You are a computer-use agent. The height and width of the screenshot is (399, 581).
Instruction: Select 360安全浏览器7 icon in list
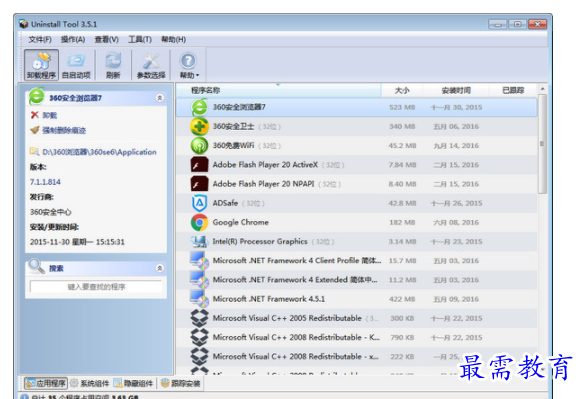pos(199,107)
